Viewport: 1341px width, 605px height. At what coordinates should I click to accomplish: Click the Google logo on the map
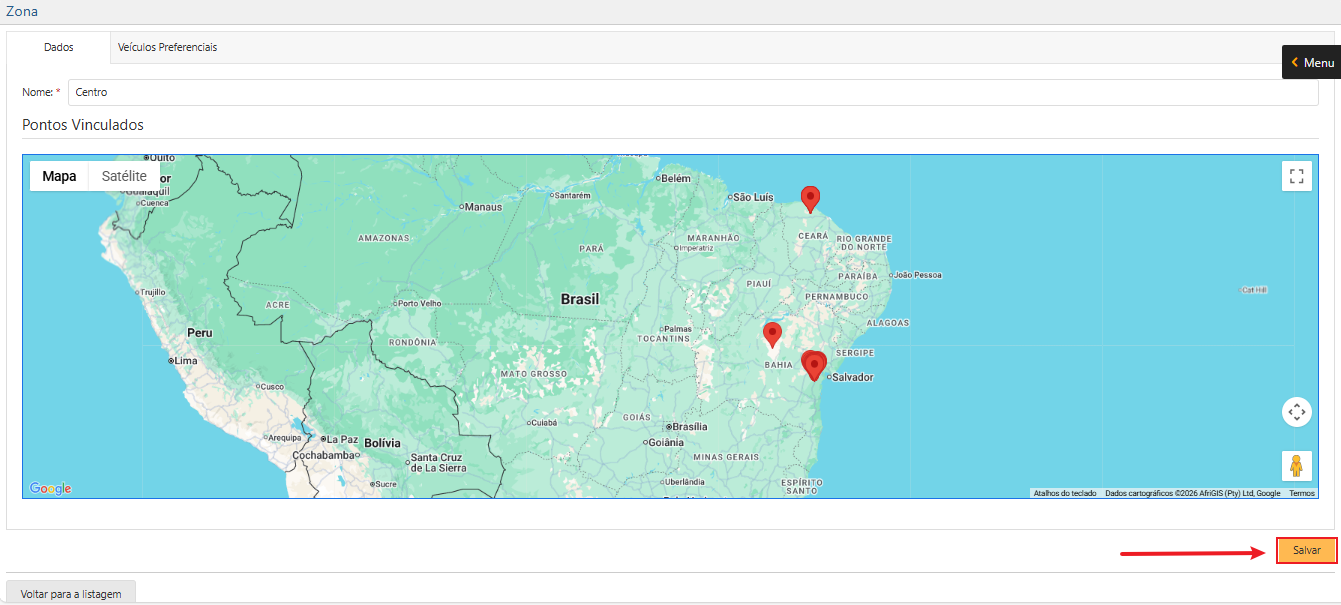(x=49, y=488)
